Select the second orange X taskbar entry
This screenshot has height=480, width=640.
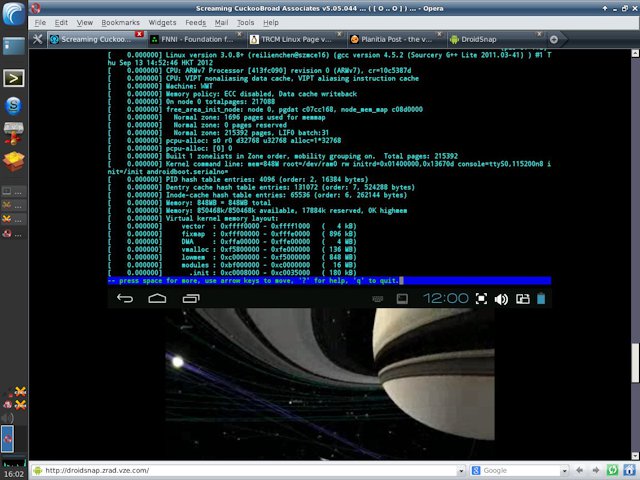click(x=13, y=220)
